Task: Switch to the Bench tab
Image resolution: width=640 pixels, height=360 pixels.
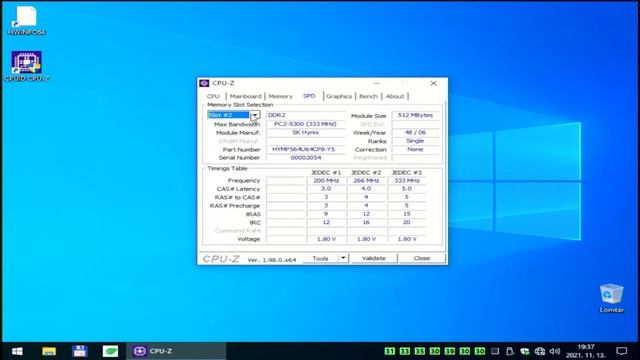Action: [x=368, y=96]
